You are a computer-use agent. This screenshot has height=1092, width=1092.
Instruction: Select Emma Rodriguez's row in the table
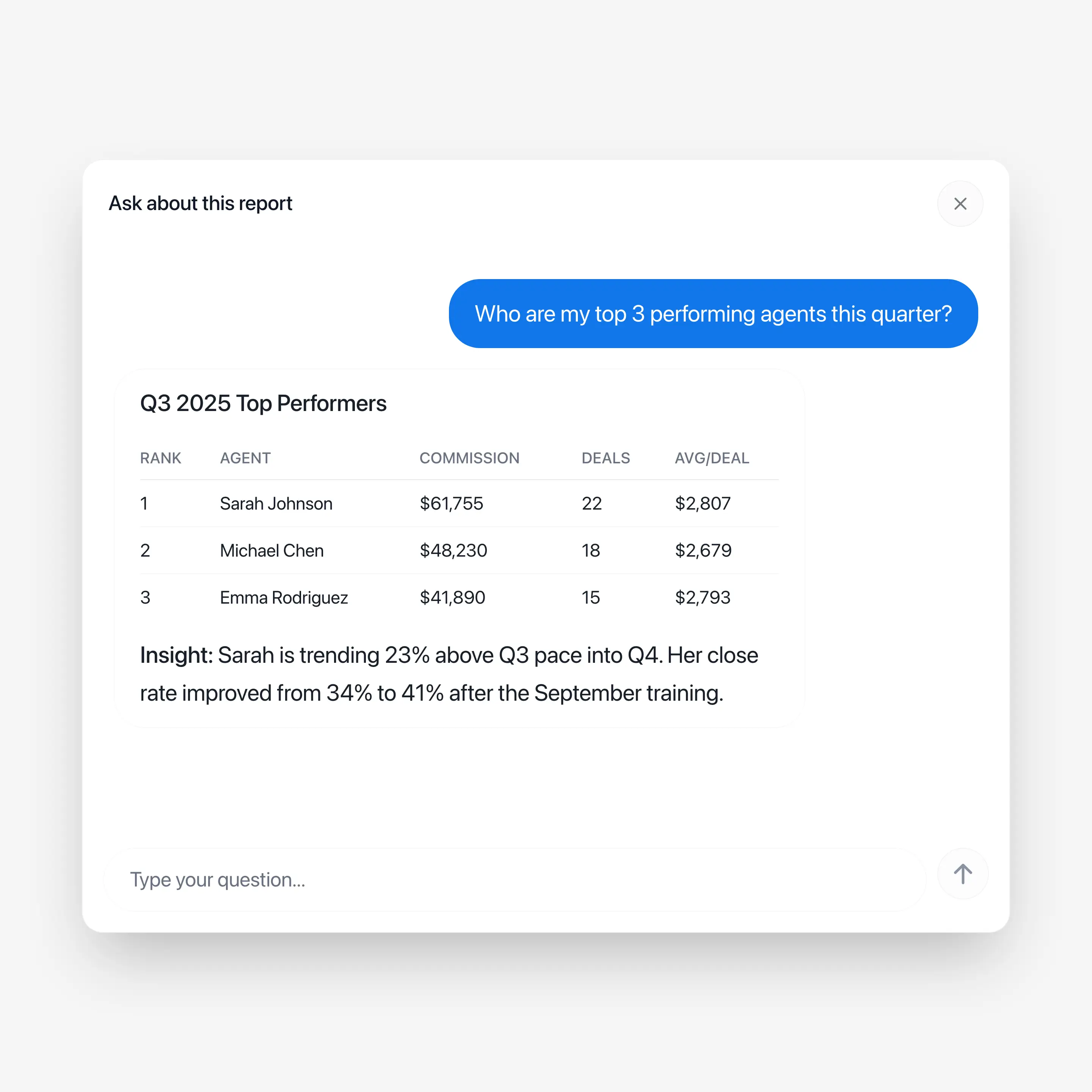pyautogui.click(x=459, y=598)
